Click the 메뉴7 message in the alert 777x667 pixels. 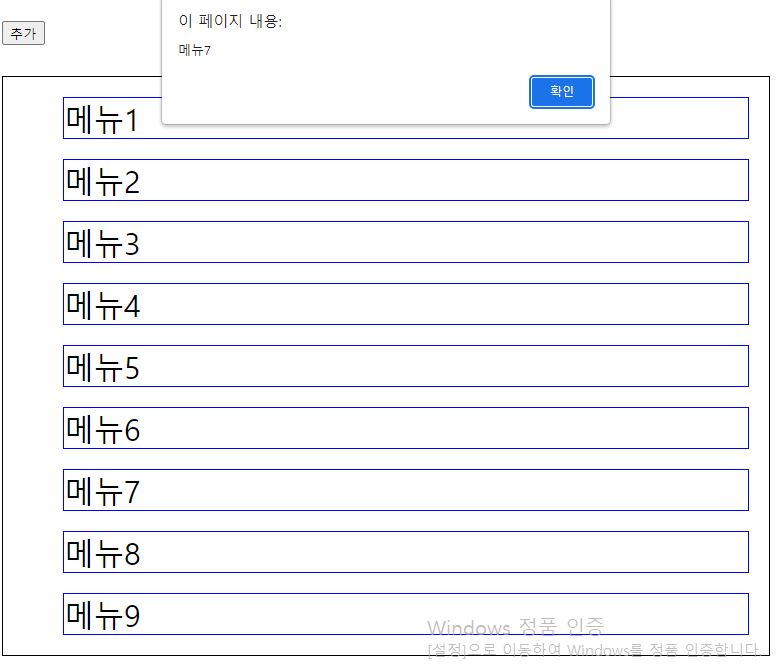coord(195,50)
